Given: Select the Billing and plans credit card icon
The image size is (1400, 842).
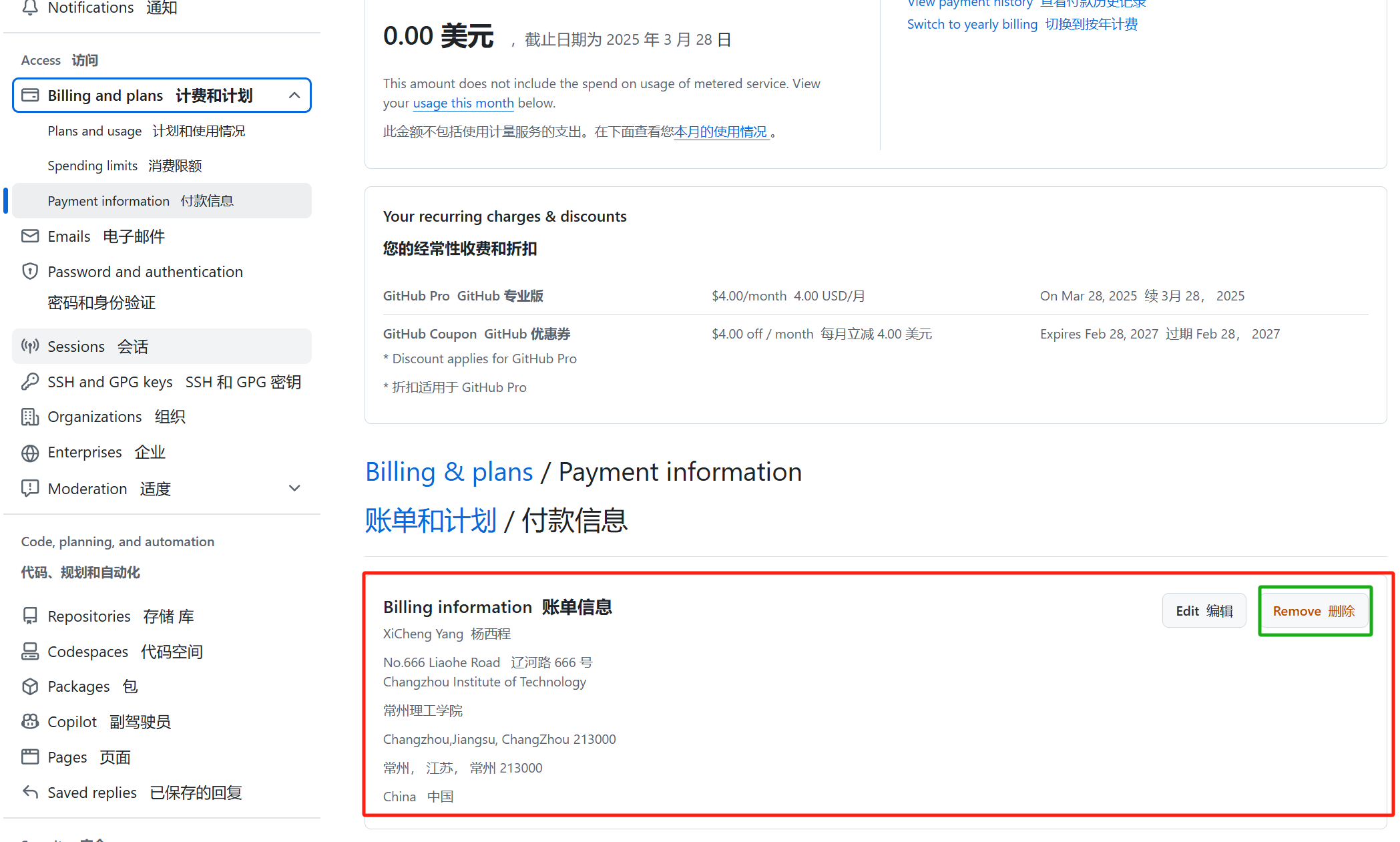Looking at the screenshot, I should coord(30,95).
